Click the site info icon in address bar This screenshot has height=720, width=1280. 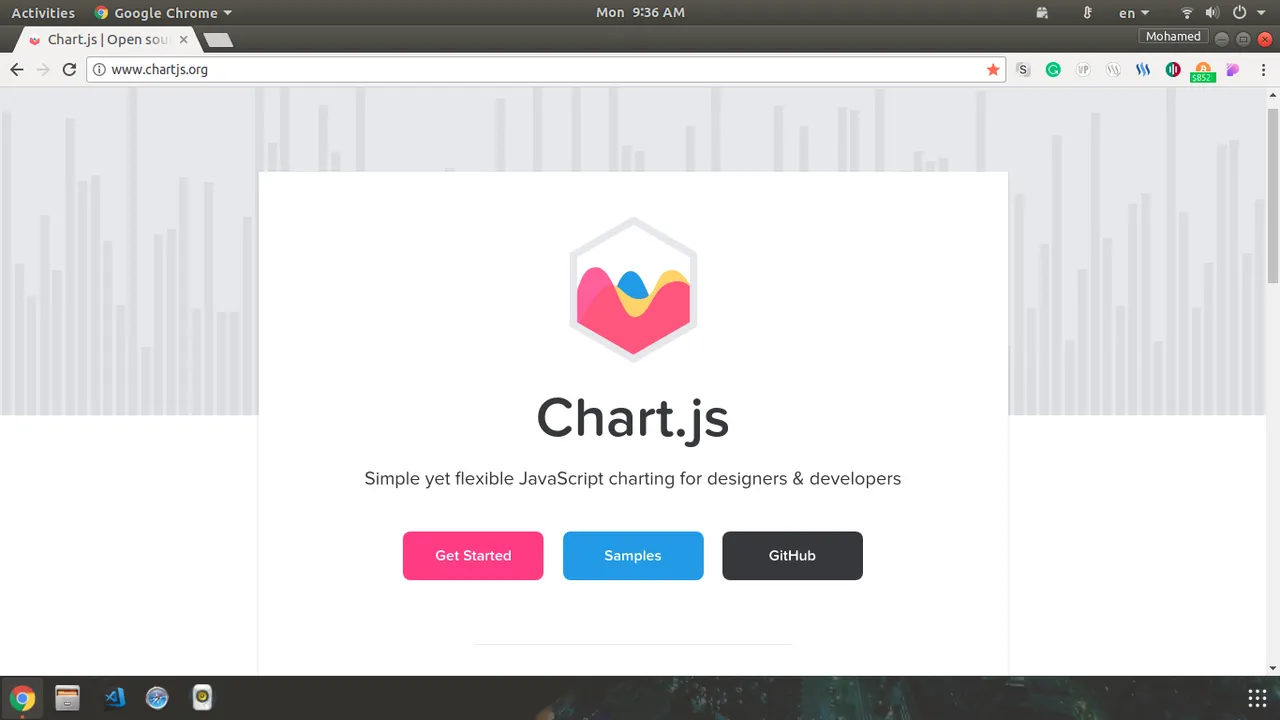pos(99,69)
